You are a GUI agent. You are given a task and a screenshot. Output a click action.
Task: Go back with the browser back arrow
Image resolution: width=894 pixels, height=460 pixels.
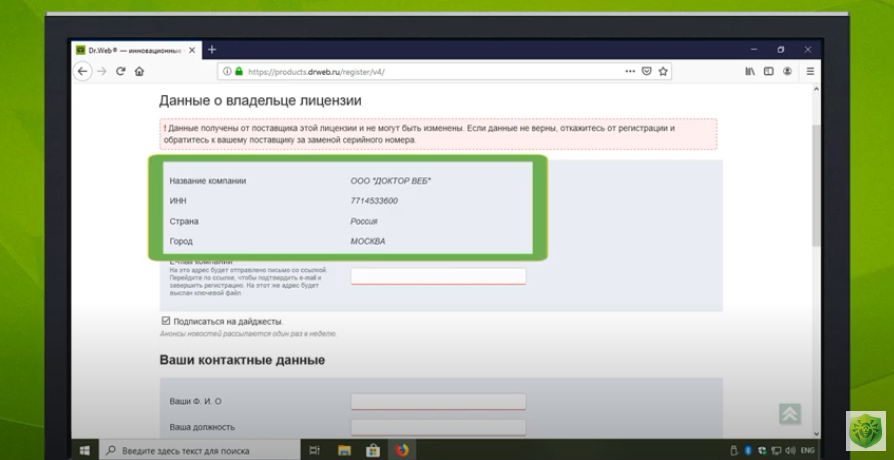(x=83, y=71)
